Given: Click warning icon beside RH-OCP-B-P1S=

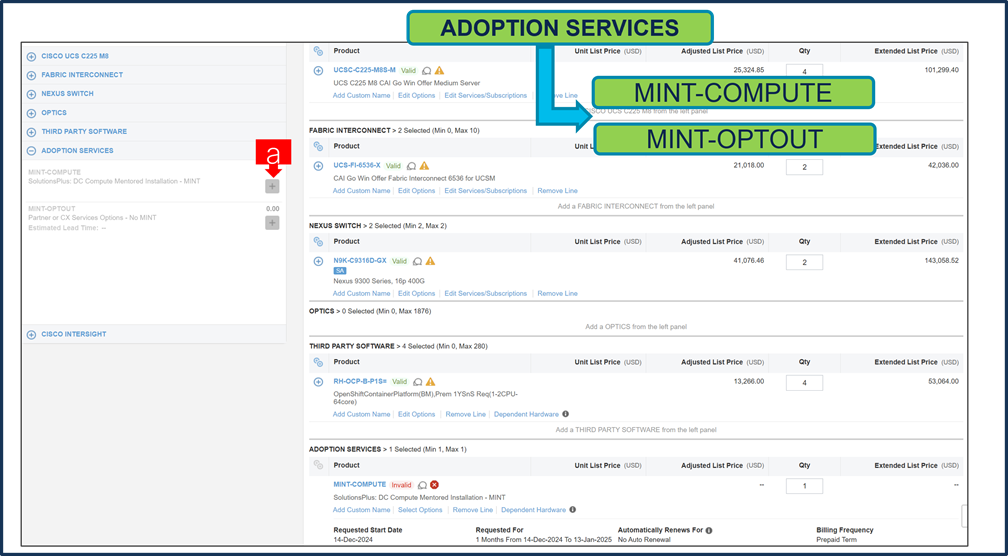Looking at the screenshot, I should point(431,382).
